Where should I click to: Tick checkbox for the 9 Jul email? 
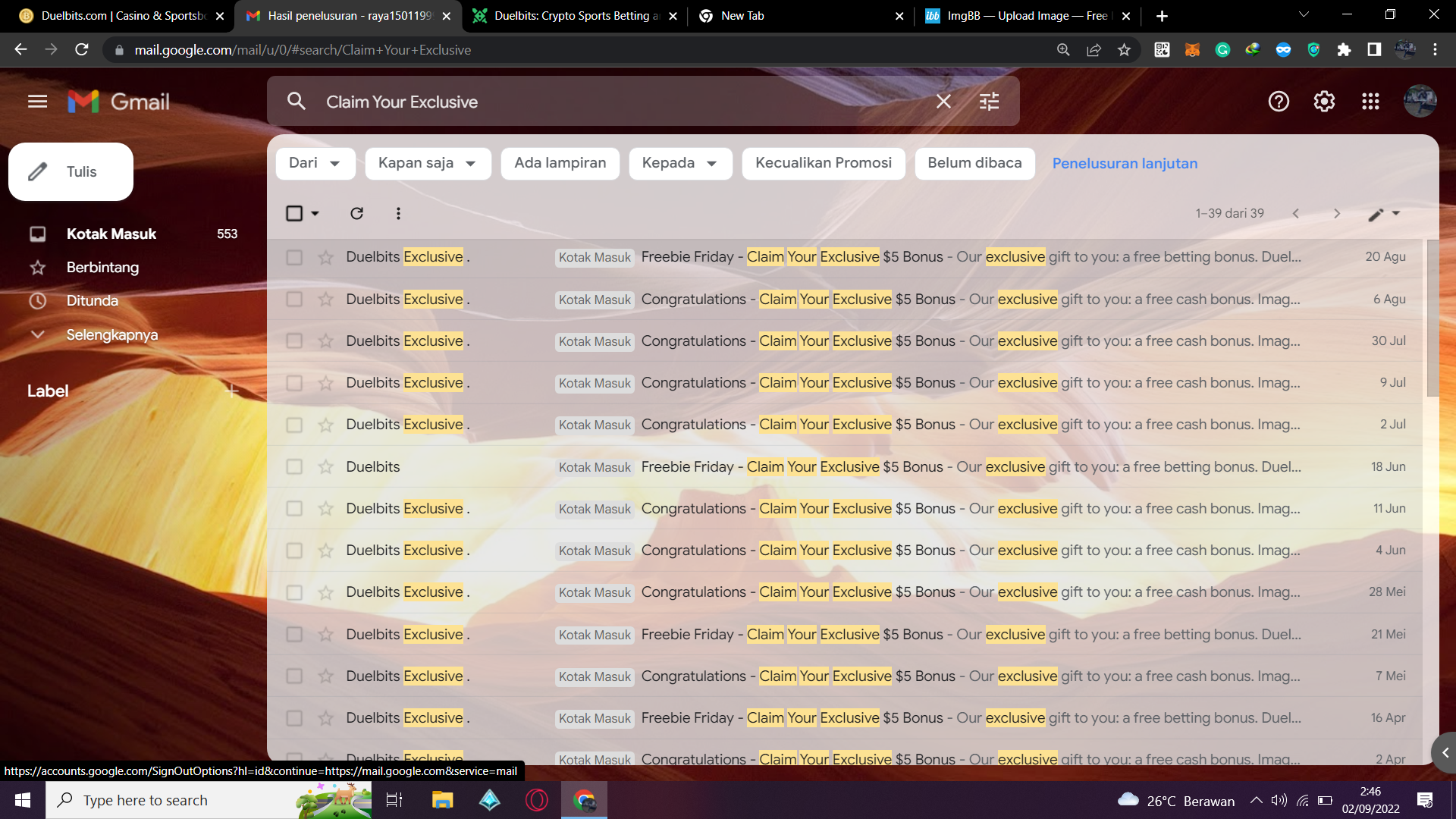[x=294, y=383]
